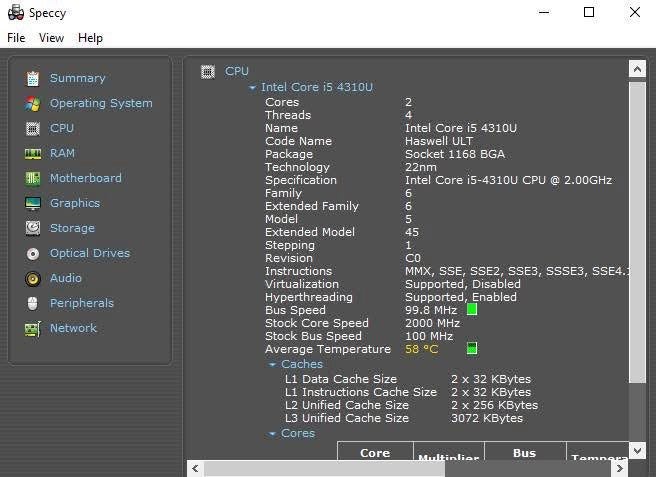The image size is (656, 477).
Task: Click the vertical scrollbar down arrow
Action: [637, 451]
